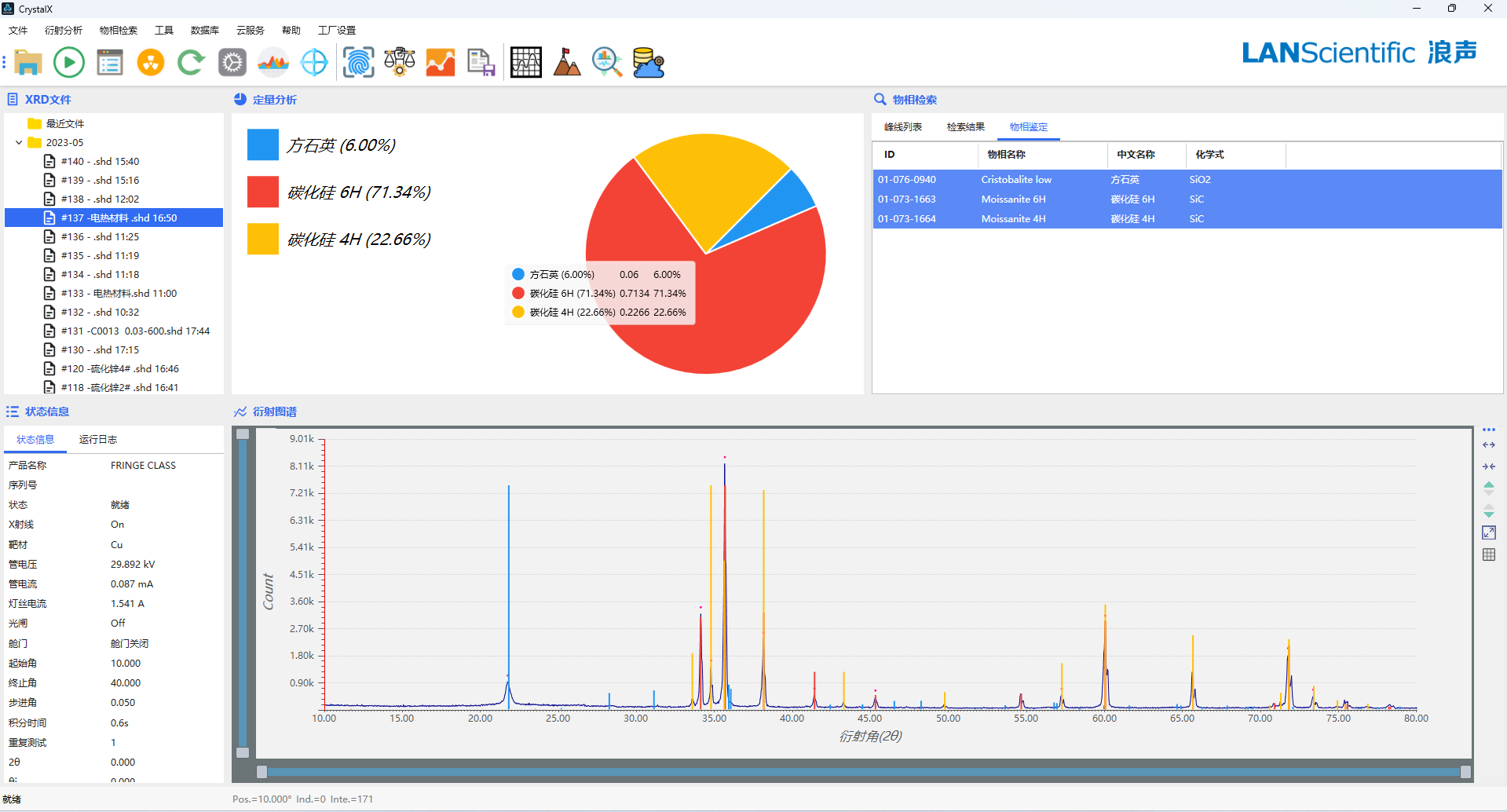This screenshot has width=1507, height=812.
Task: Click the mountain flag peak search icon
Action: click(x=566, y=62)
